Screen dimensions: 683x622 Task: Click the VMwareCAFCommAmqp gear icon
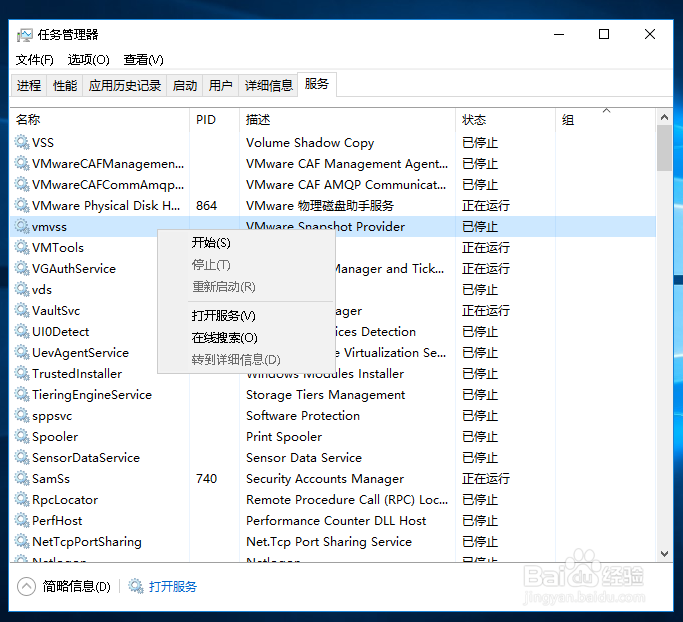(21, 184)
